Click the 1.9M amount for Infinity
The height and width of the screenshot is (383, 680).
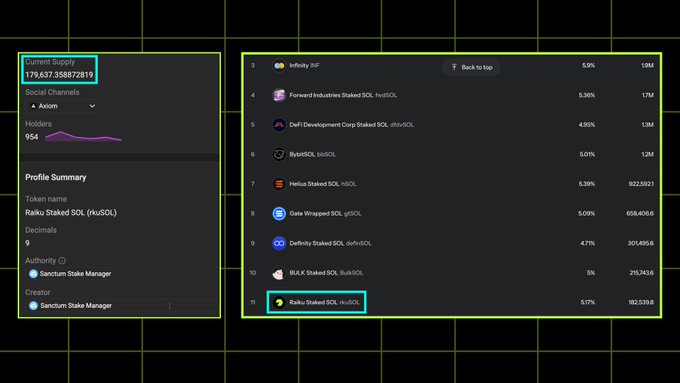coord(647,65)
